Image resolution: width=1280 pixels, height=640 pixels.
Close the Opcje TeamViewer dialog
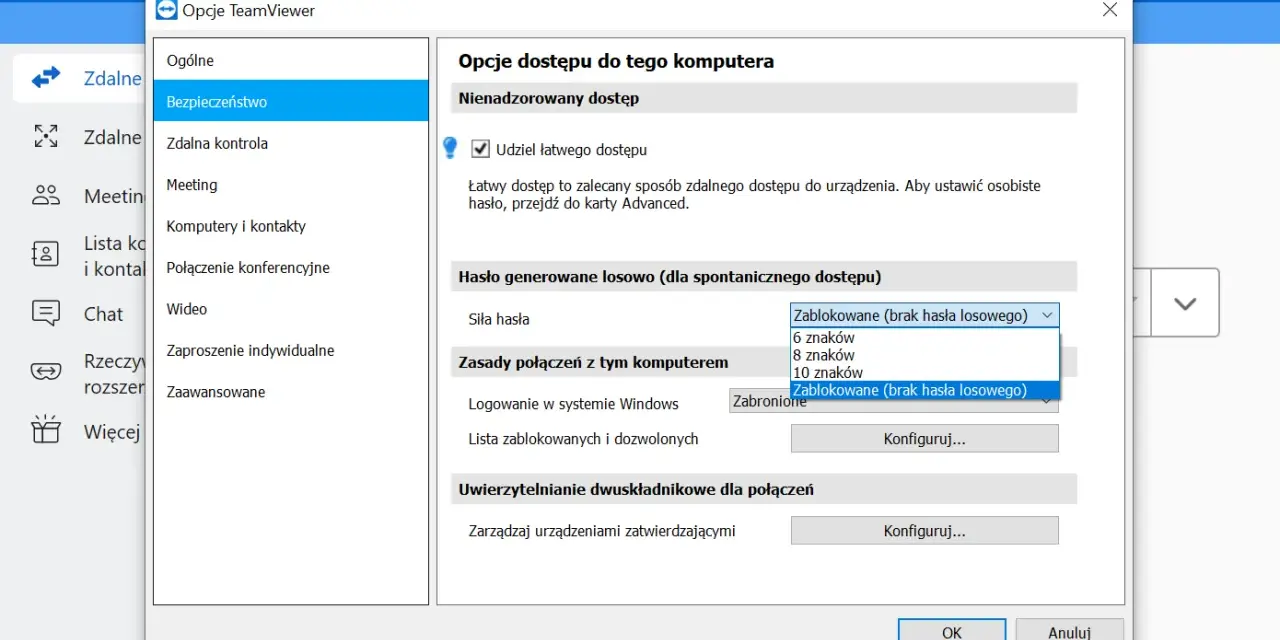[x=1109, y=10]
